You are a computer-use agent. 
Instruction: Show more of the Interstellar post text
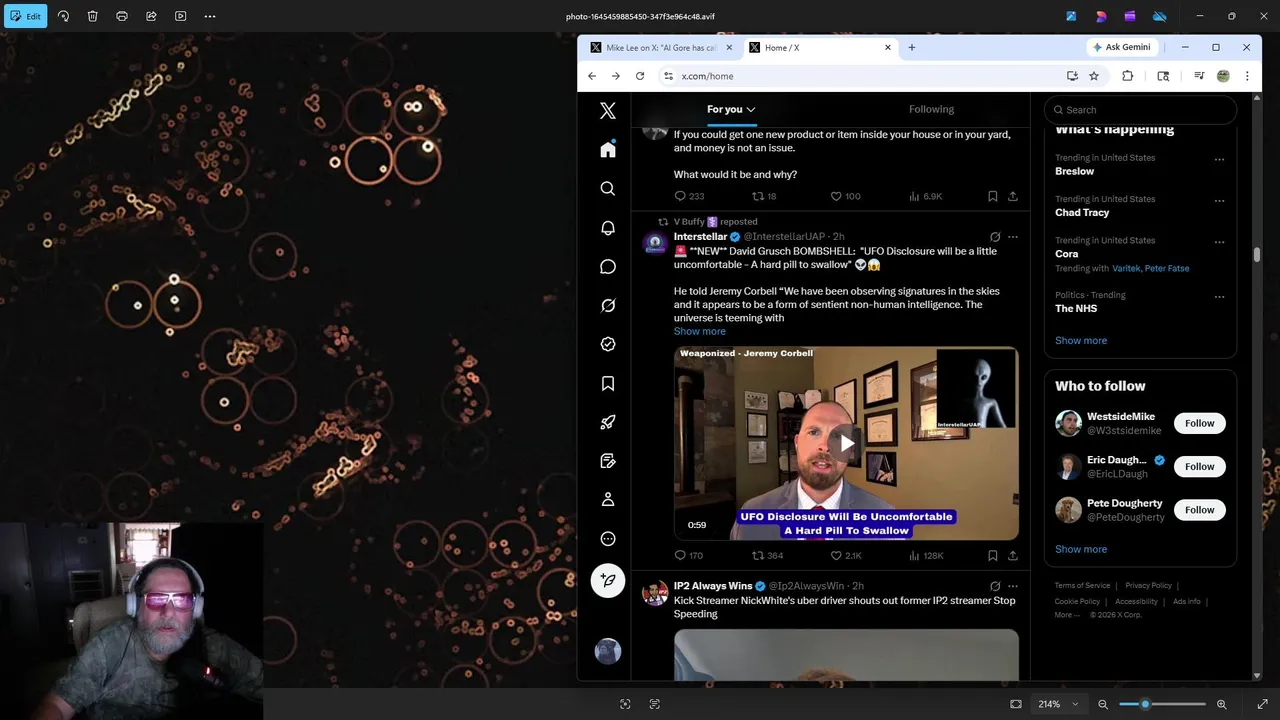[700, 331]
